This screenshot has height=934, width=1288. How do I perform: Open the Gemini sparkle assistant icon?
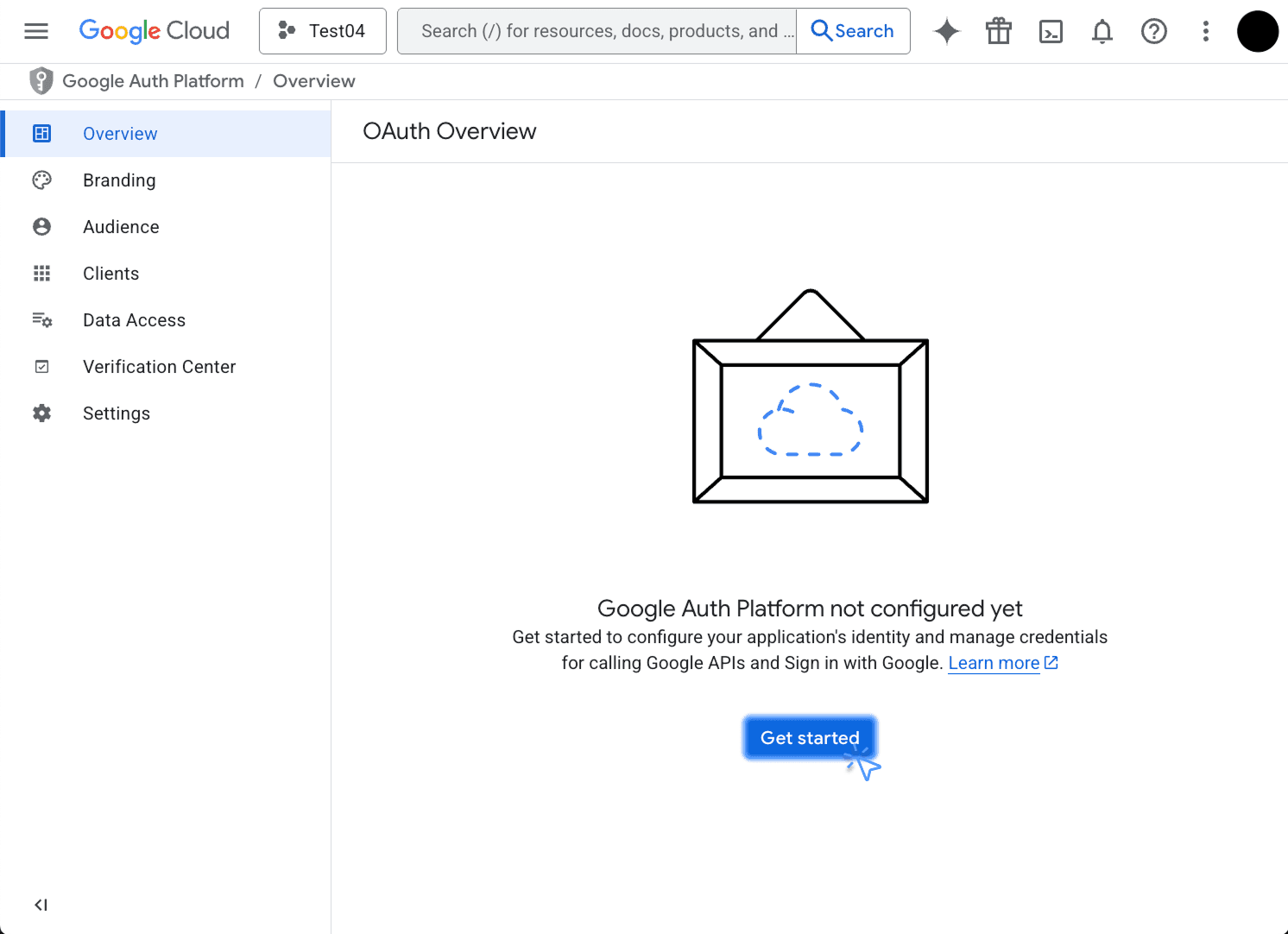coord(947,31)
